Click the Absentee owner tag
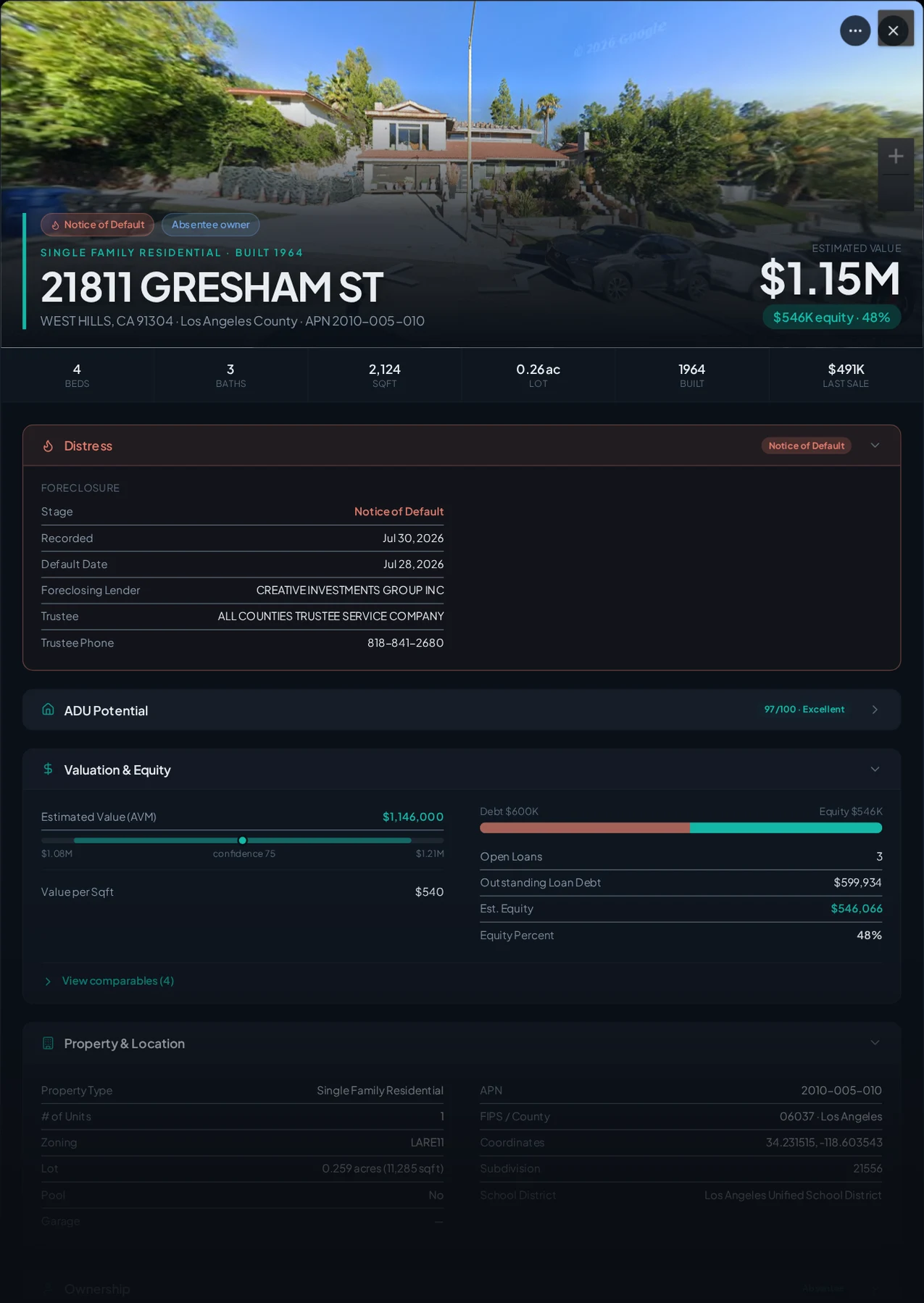Viewport: 924px width, 1303px height. (210, 225)
